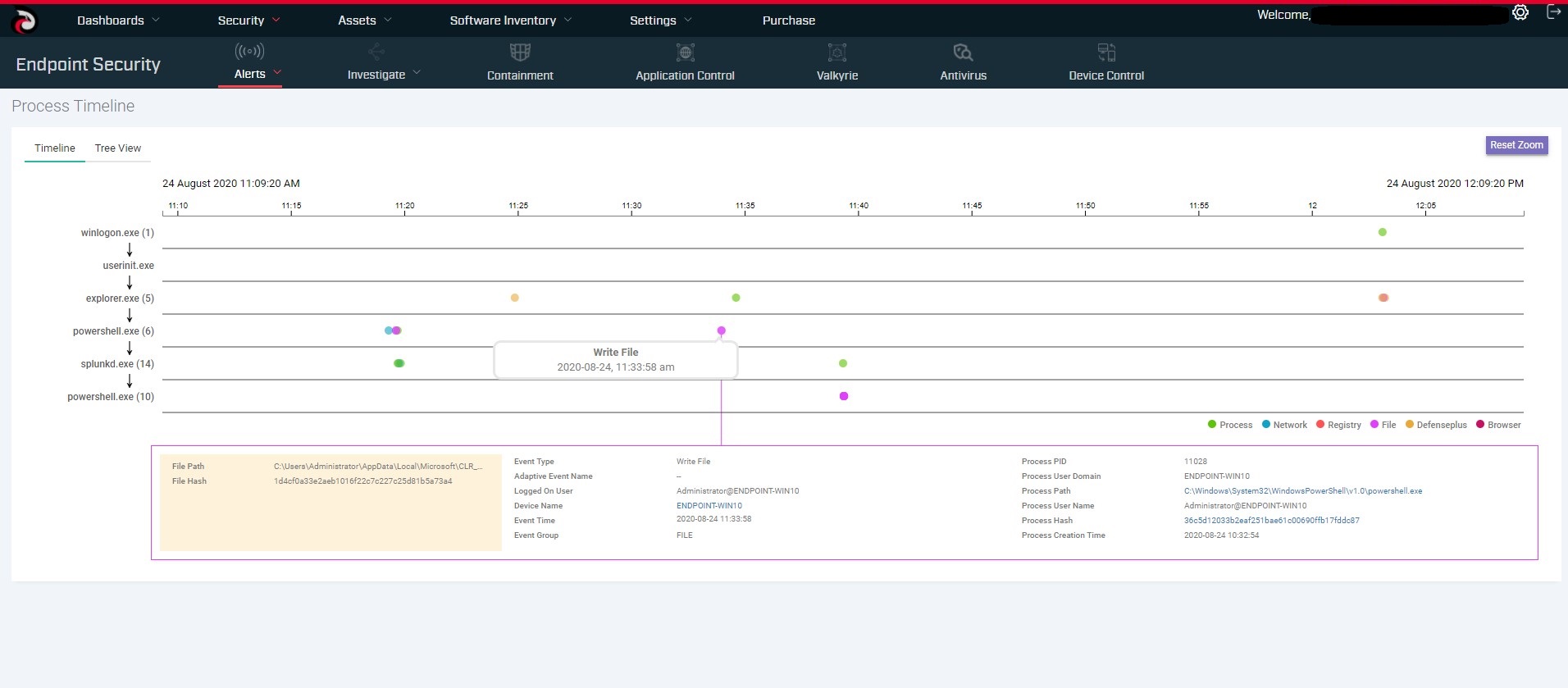Expand the Dashboards menu chevron
This screenshot has width=1568, height=688.
pyautogui.click(x=156, y=20)
